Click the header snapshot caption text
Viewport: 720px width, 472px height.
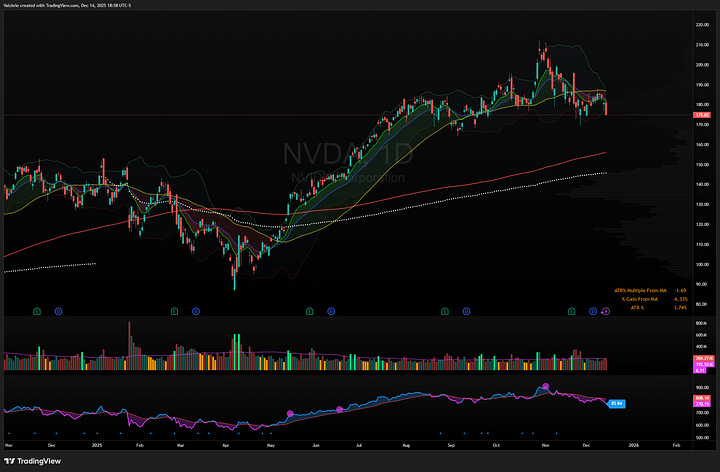67,6
